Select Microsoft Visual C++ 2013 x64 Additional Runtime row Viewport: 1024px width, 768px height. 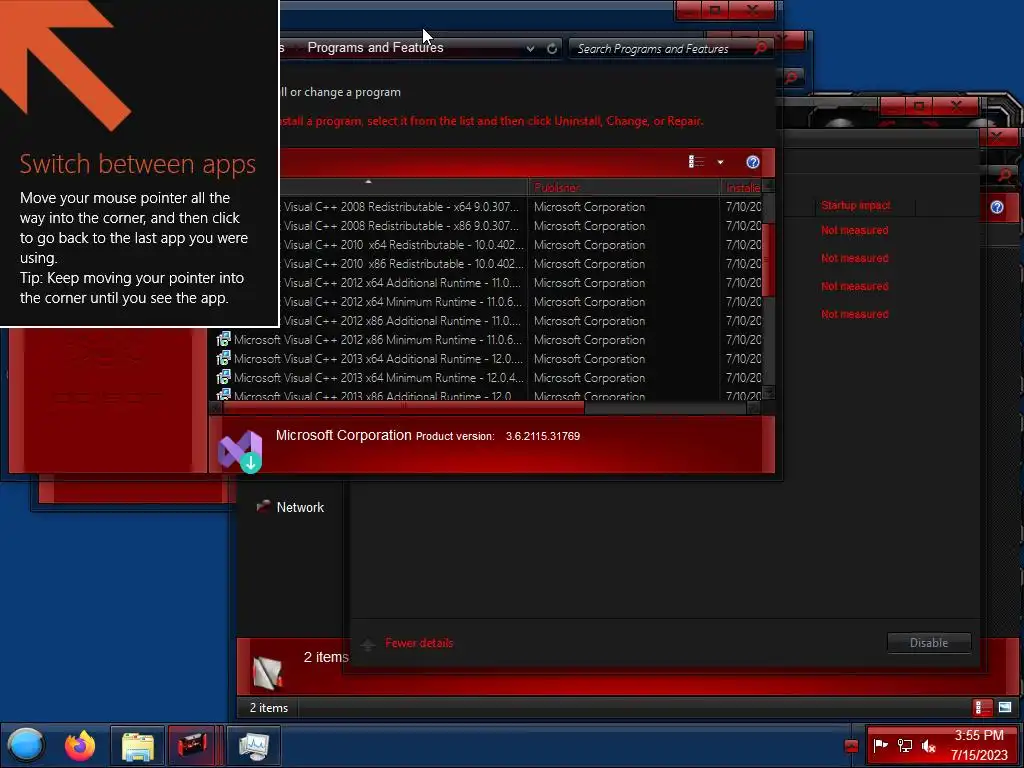487,359
